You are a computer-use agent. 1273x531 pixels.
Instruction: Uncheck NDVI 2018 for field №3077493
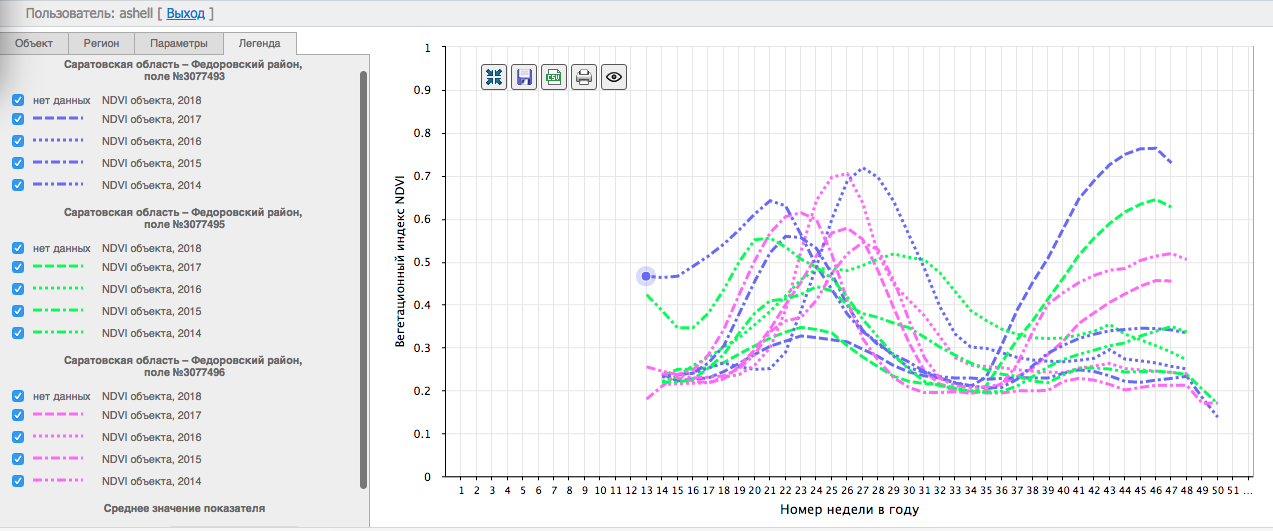pos(18,100)
